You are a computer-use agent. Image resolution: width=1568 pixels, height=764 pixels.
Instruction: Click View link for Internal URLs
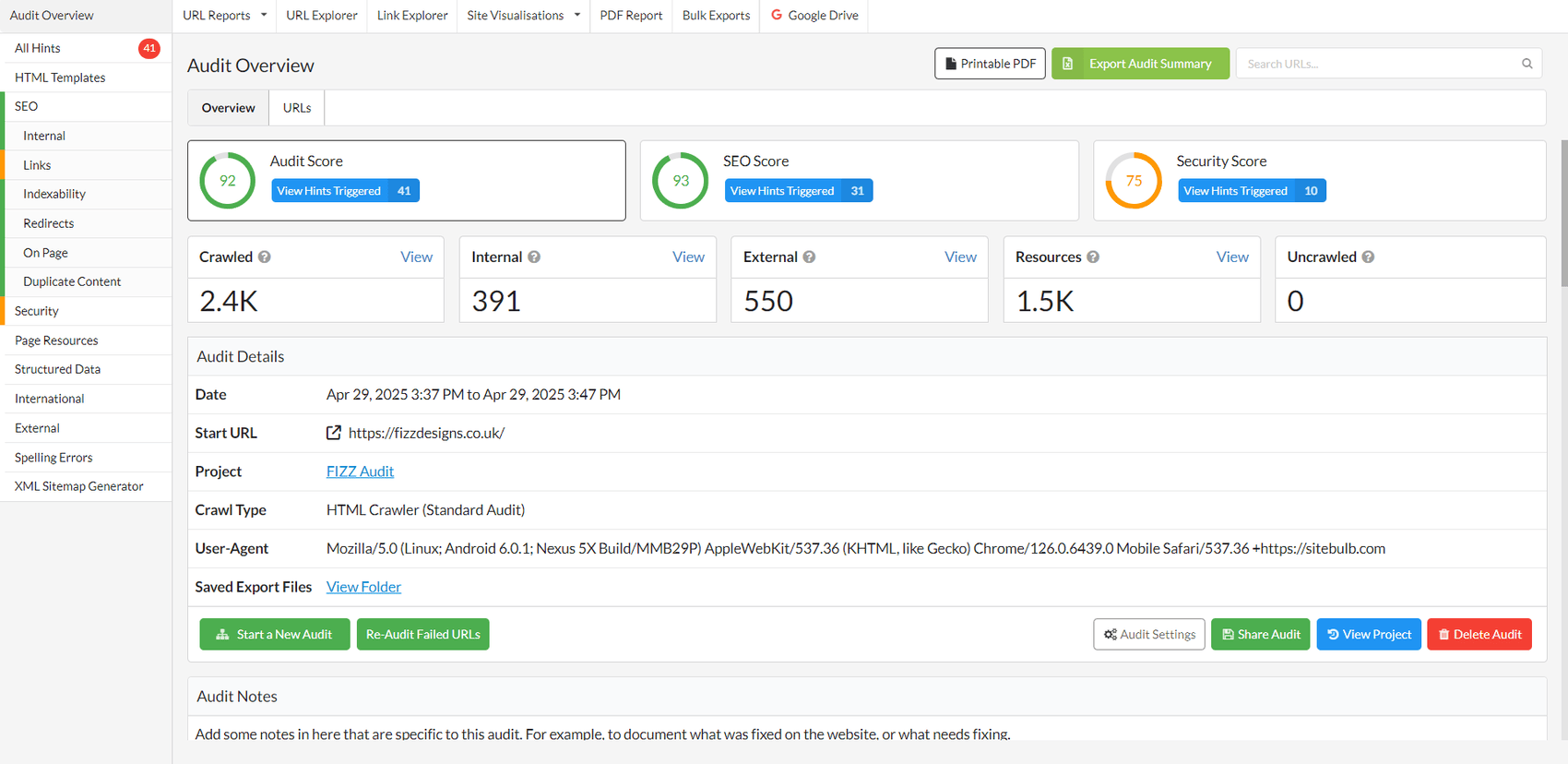coord(688,257)
